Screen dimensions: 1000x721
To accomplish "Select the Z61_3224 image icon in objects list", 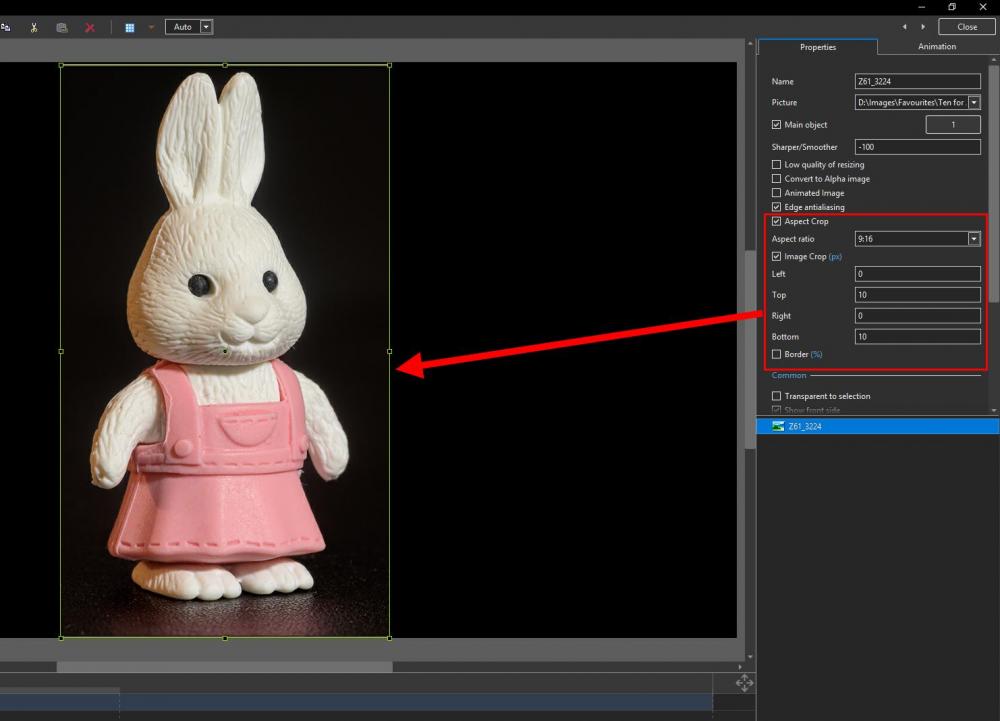I will [x=778, y=426].
